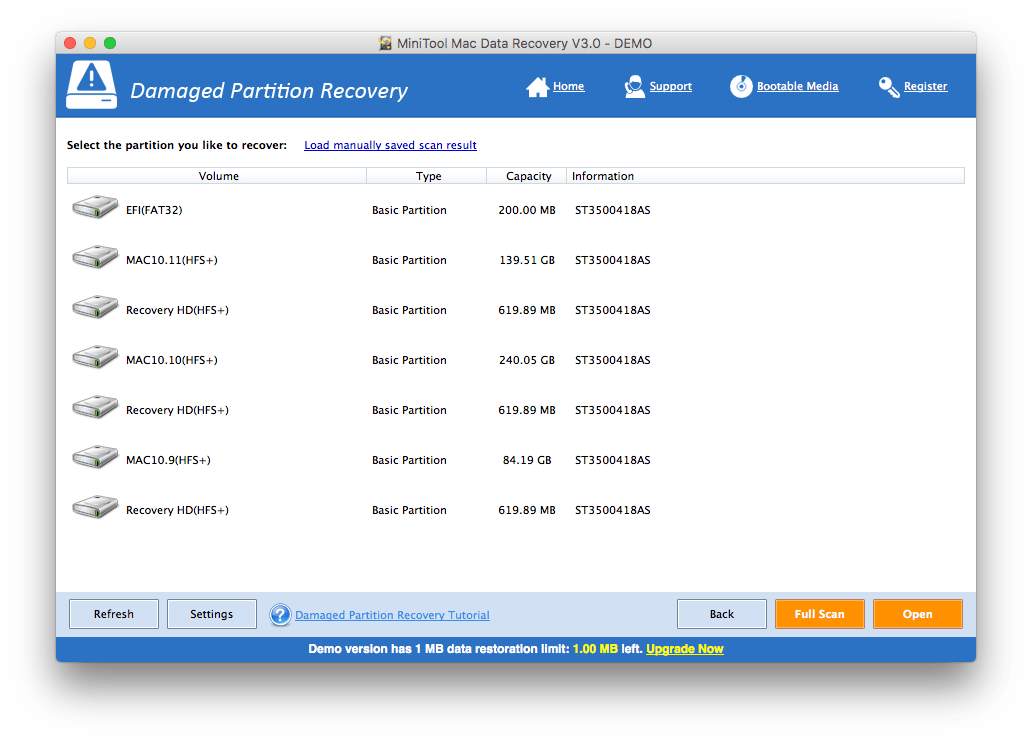Click the drive icon beside MAC10.9(HFS+)
Screen dimensions: 1032x742
94,456
